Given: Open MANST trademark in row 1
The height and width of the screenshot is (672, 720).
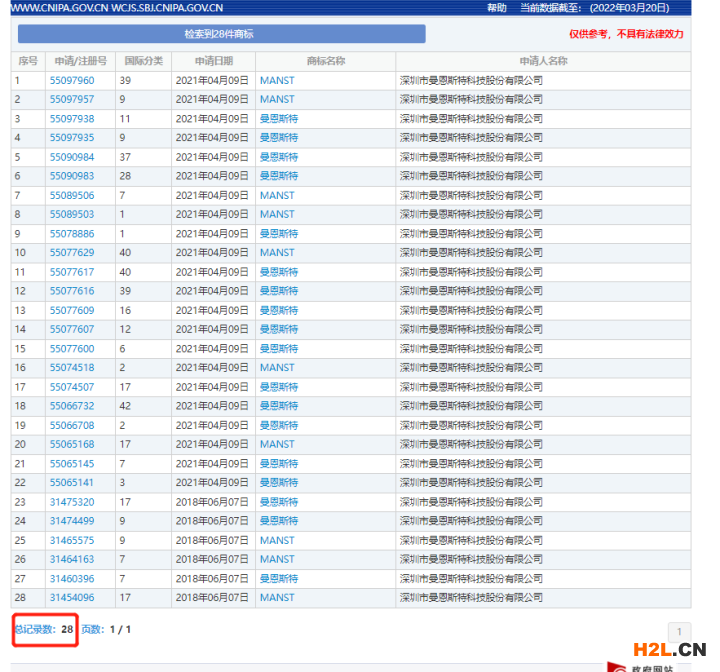Looking at the screenshot, I should [x=277, y=80].
